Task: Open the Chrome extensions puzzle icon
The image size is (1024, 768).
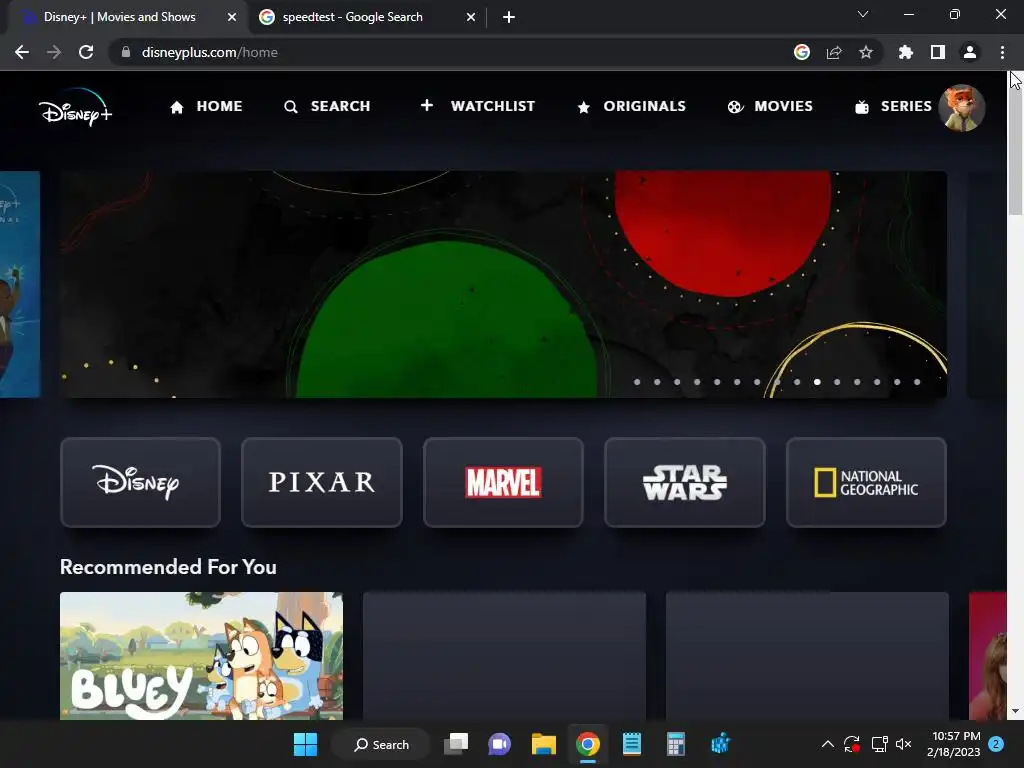Action: click(x=906, y=52)
